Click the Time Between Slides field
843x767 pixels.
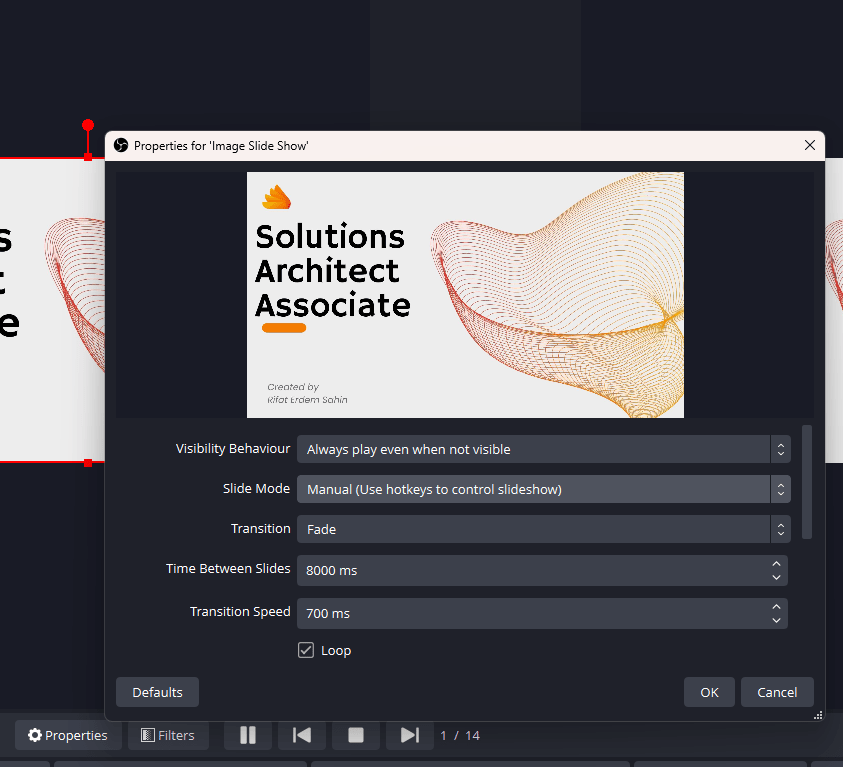[x=542, y=570]
